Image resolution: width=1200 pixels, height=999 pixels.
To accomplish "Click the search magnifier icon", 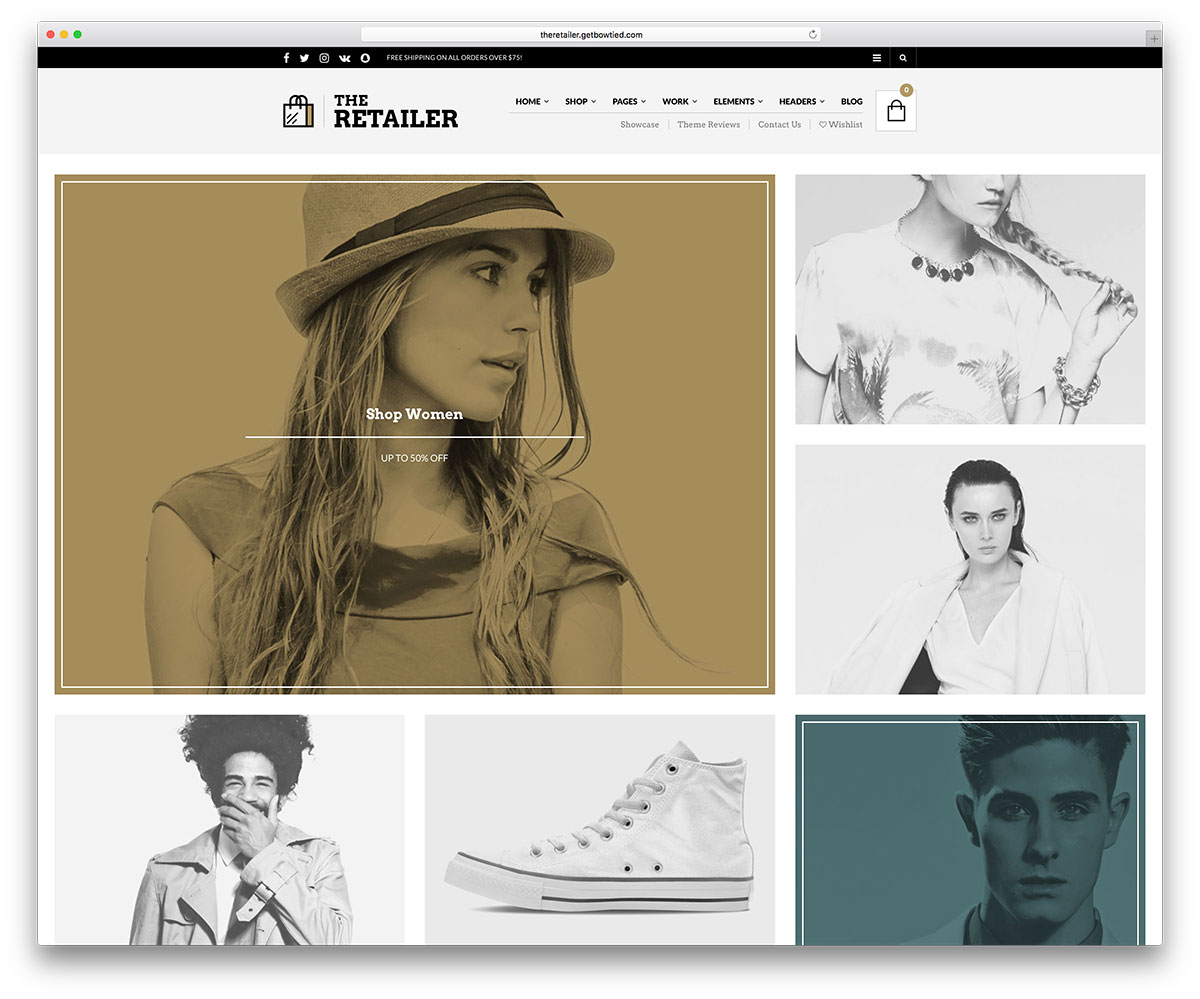I will pyautogui.click(x=903, y=58).
